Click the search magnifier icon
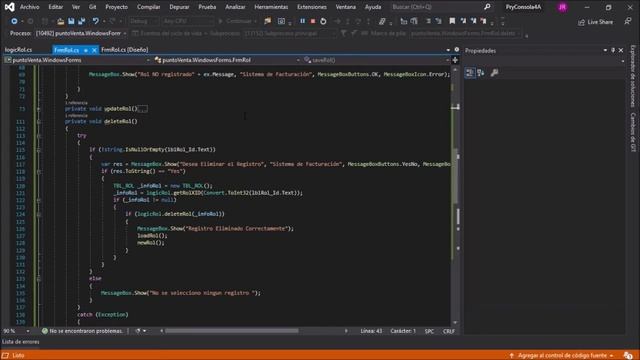Image resolution: width=640 pixels, height=360 pixels. [487, 7]
